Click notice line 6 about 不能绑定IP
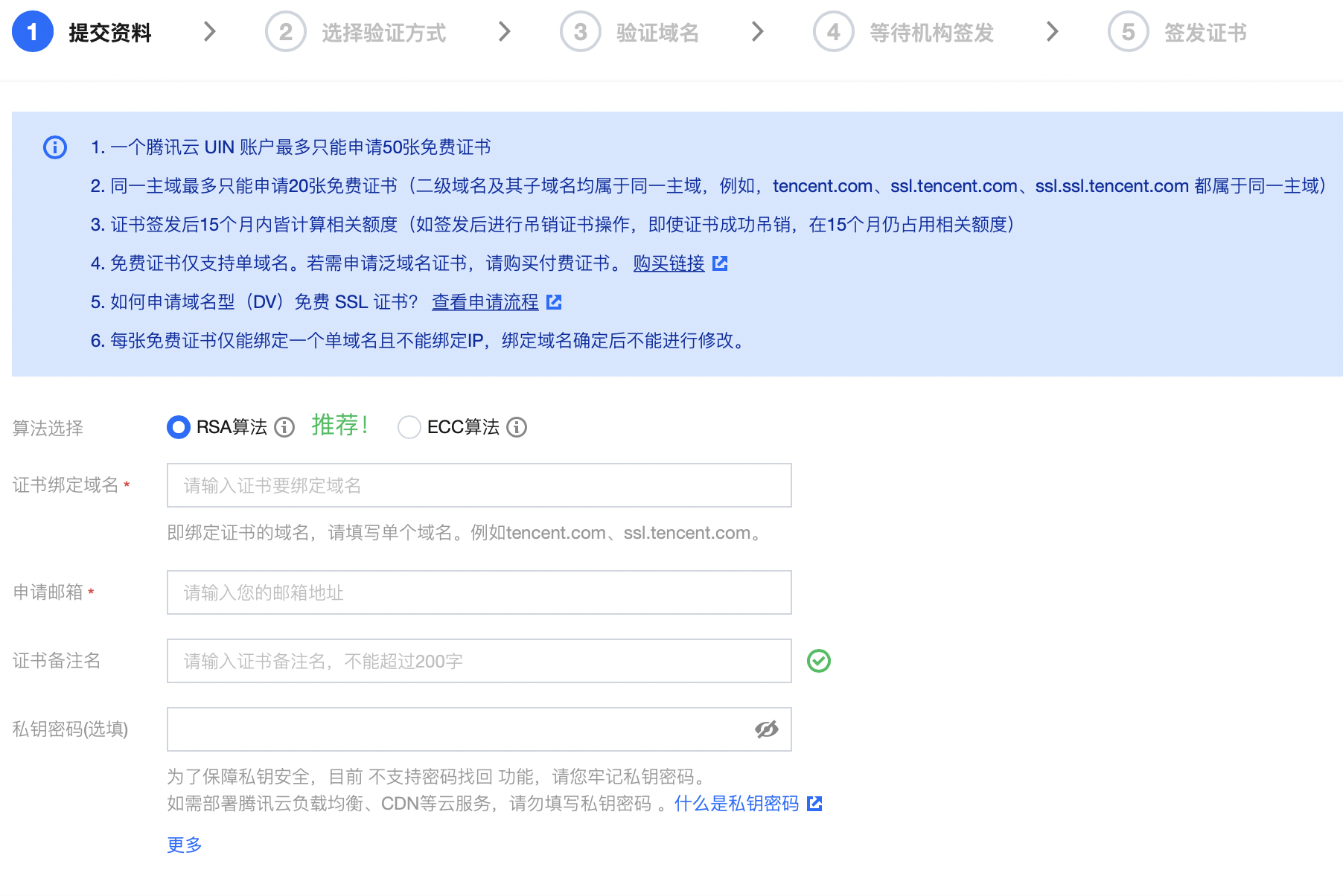1343x896 pixels. 418,341
